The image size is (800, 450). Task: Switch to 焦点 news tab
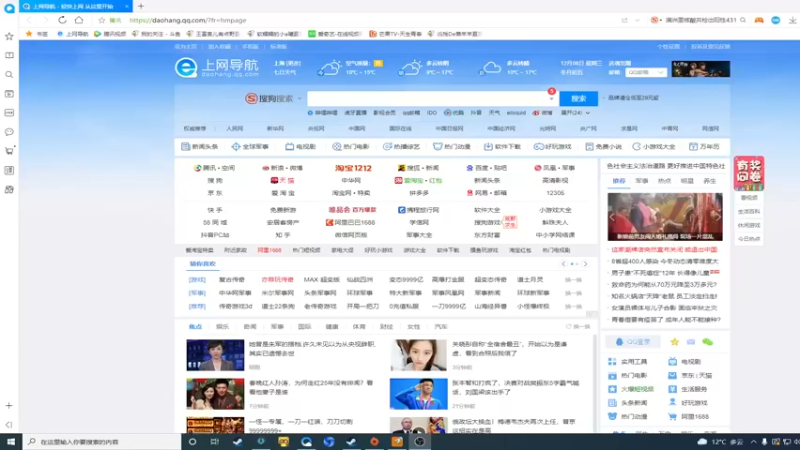(195, 327)
